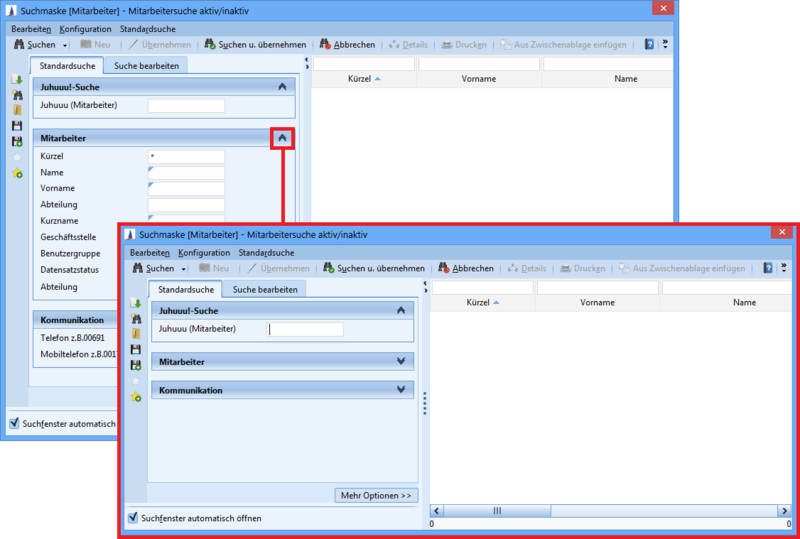Image resolution: width=800 pixels, height=539 pixels.
Task: Click add-favorite star plus icon, back window
Action: 17,173
